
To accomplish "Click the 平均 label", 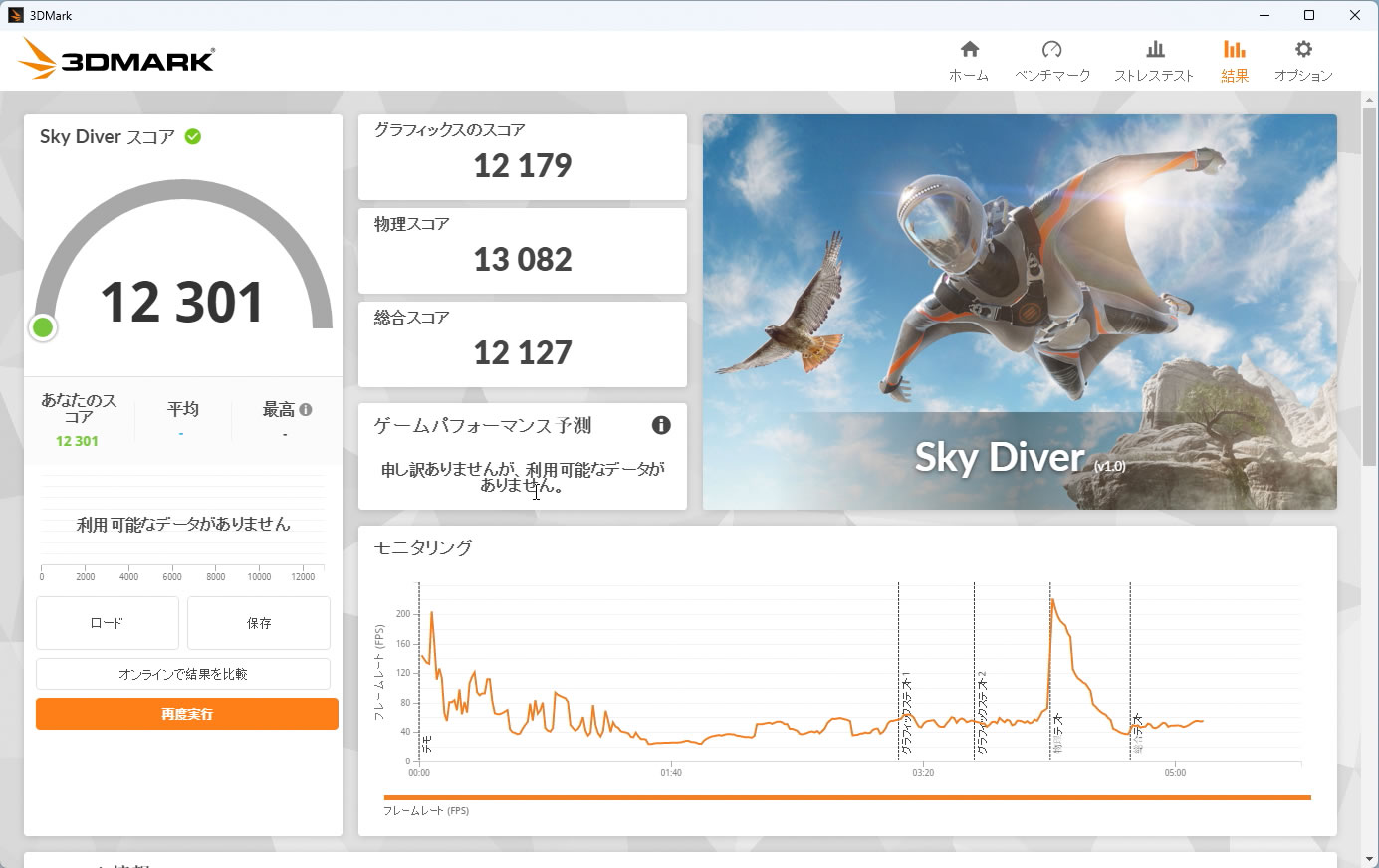I will pos(183,409).
